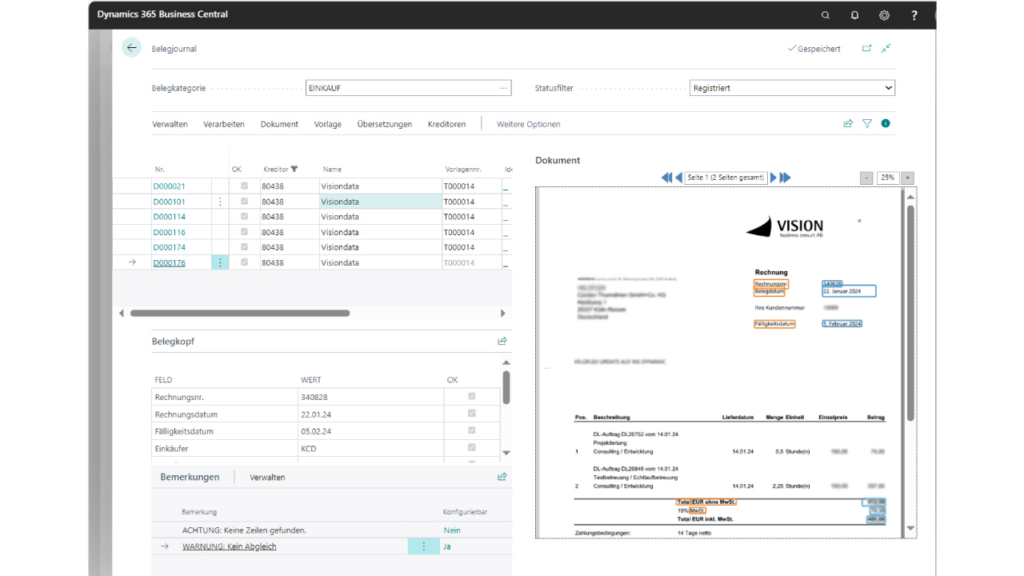The image size is (1024, 576).
Task: Click the share icon in action bar
Action: [848, 123]
